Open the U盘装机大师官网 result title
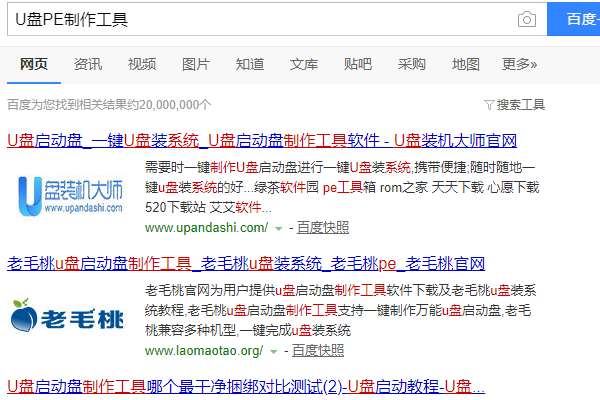The image size is (600, 400). pyautogui.click(x=262, y=140)
